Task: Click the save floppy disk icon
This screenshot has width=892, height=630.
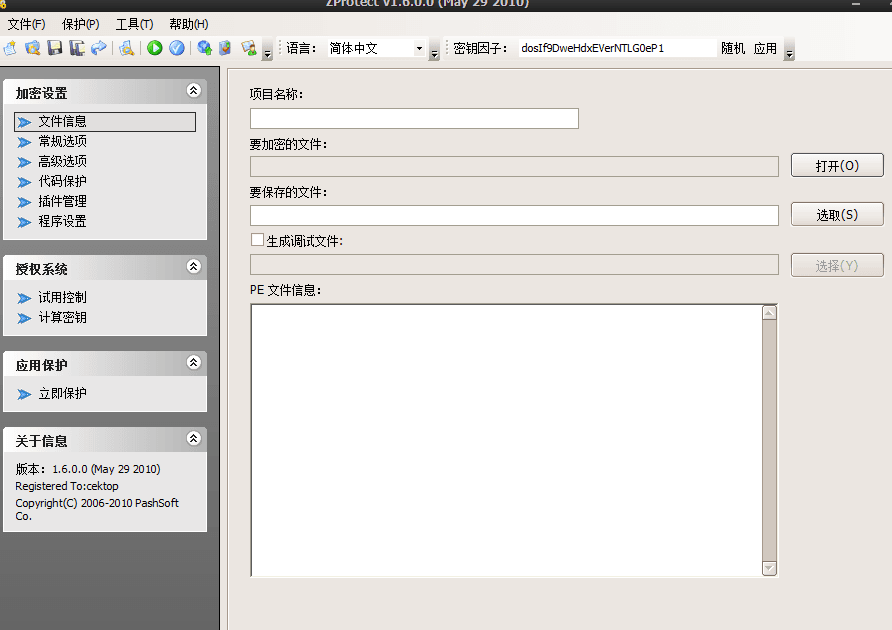Action: (55, 48)
